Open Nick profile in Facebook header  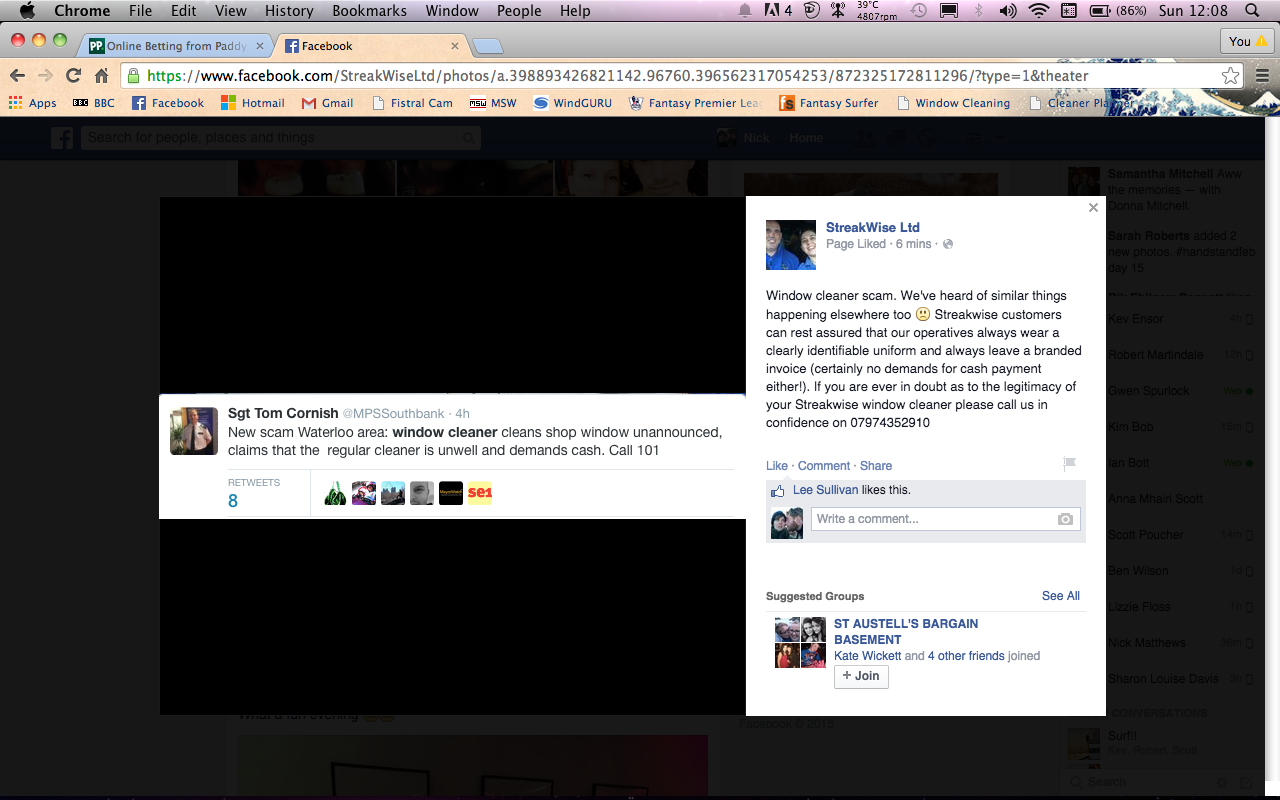[x=744, y=138]
